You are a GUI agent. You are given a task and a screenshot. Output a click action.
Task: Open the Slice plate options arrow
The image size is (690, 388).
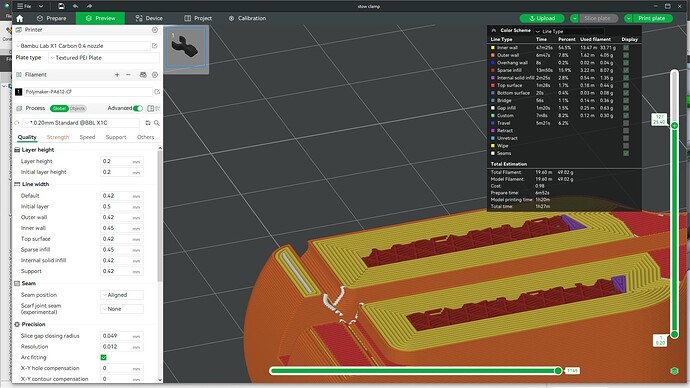[x=574, y=18]
